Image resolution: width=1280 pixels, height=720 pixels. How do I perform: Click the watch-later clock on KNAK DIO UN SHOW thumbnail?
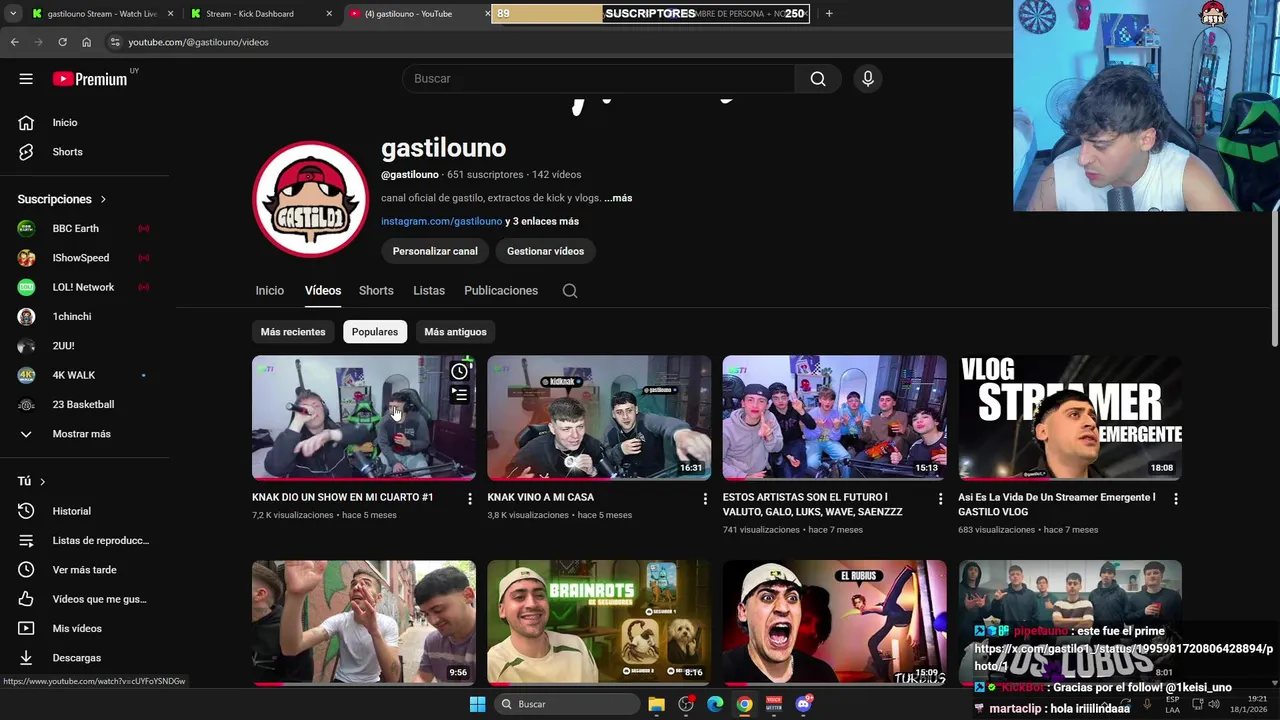[x=460, y=372]
